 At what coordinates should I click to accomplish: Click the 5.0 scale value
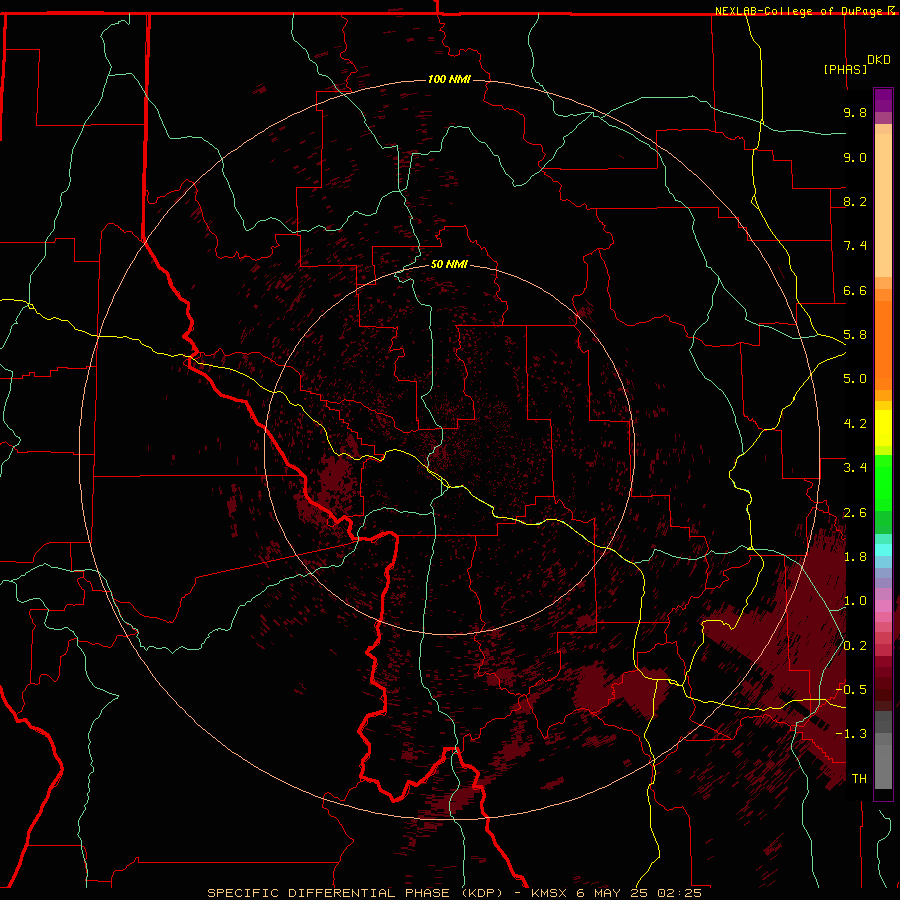(x=855, y=379)
